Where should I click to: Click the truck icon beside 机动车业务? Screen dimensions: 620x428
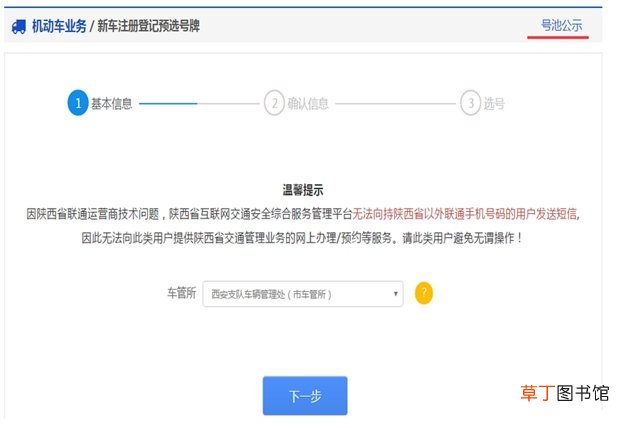click(x=19, y=27)
